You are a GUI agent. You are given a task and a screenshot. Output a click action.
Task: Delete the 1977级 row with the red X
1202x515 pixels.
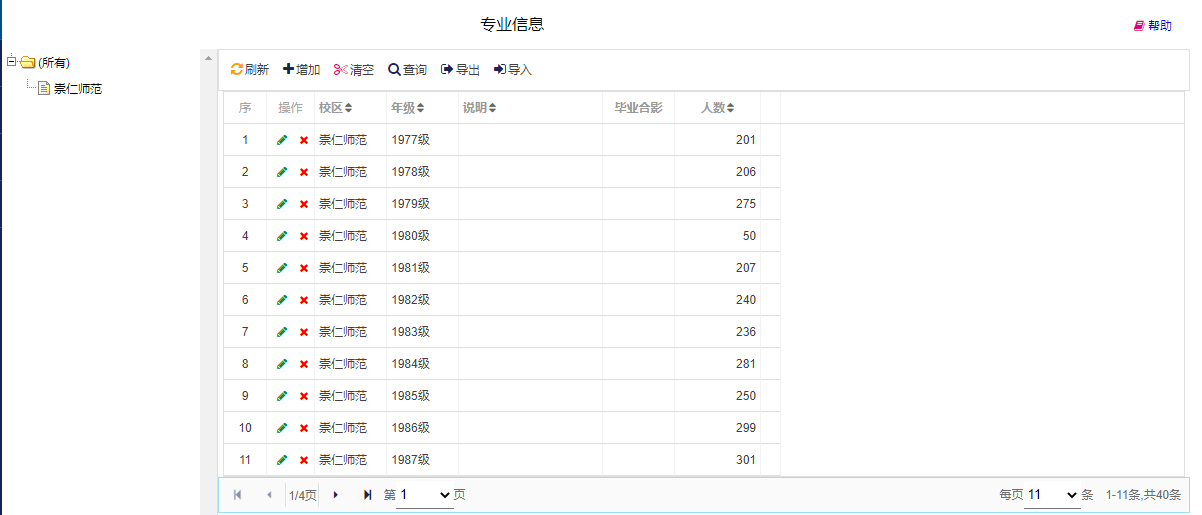click(304, 140)
